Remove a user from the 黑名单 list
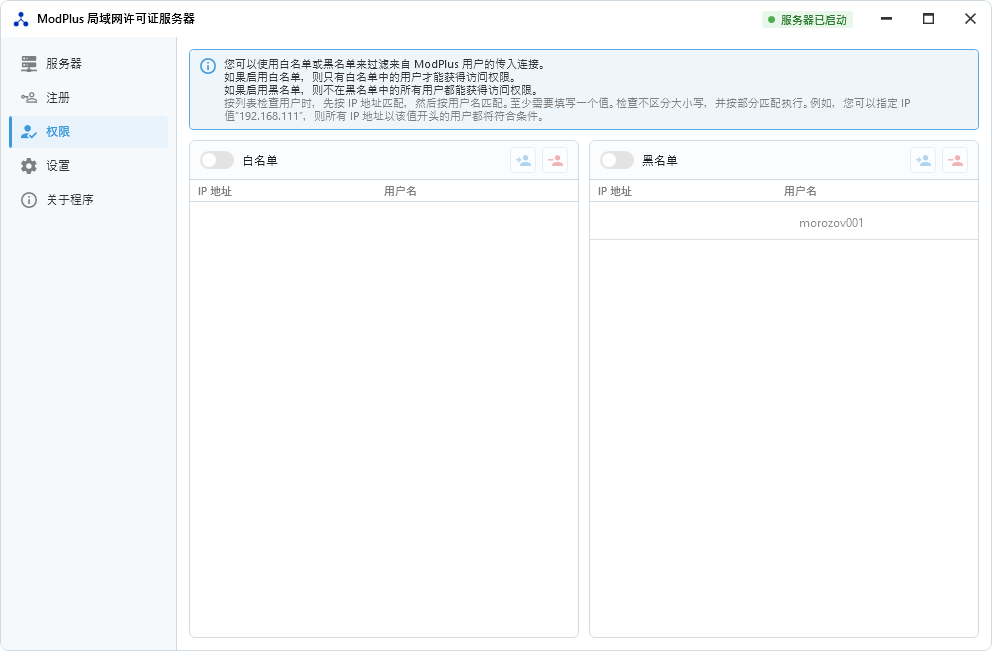Image resolution: width=992 pixels, height=651 pixels. [955, 160]
